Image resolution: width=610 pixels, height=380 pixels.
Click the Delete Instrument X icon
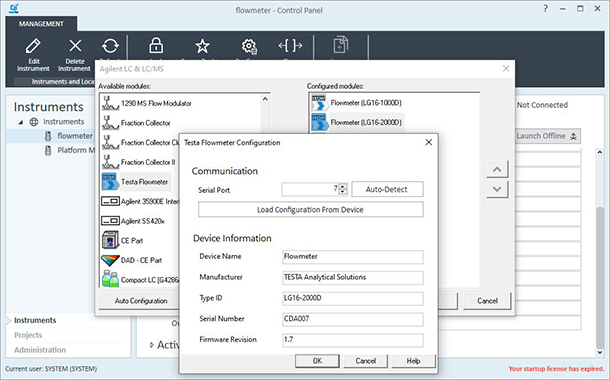tap(75, 46)
